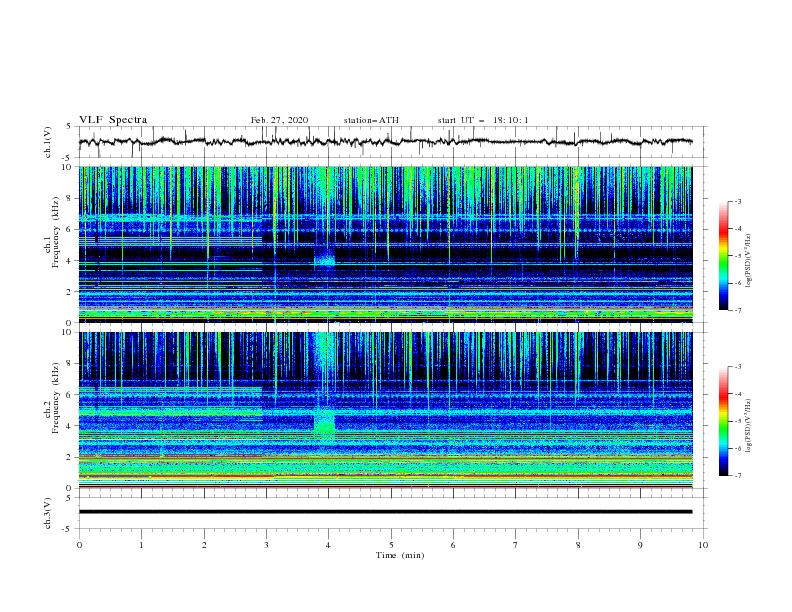The width and height of the screenshot is (792, 612).
Task: Click the "-5" label on ch.1 colorbar
Action: coord(737,256)
